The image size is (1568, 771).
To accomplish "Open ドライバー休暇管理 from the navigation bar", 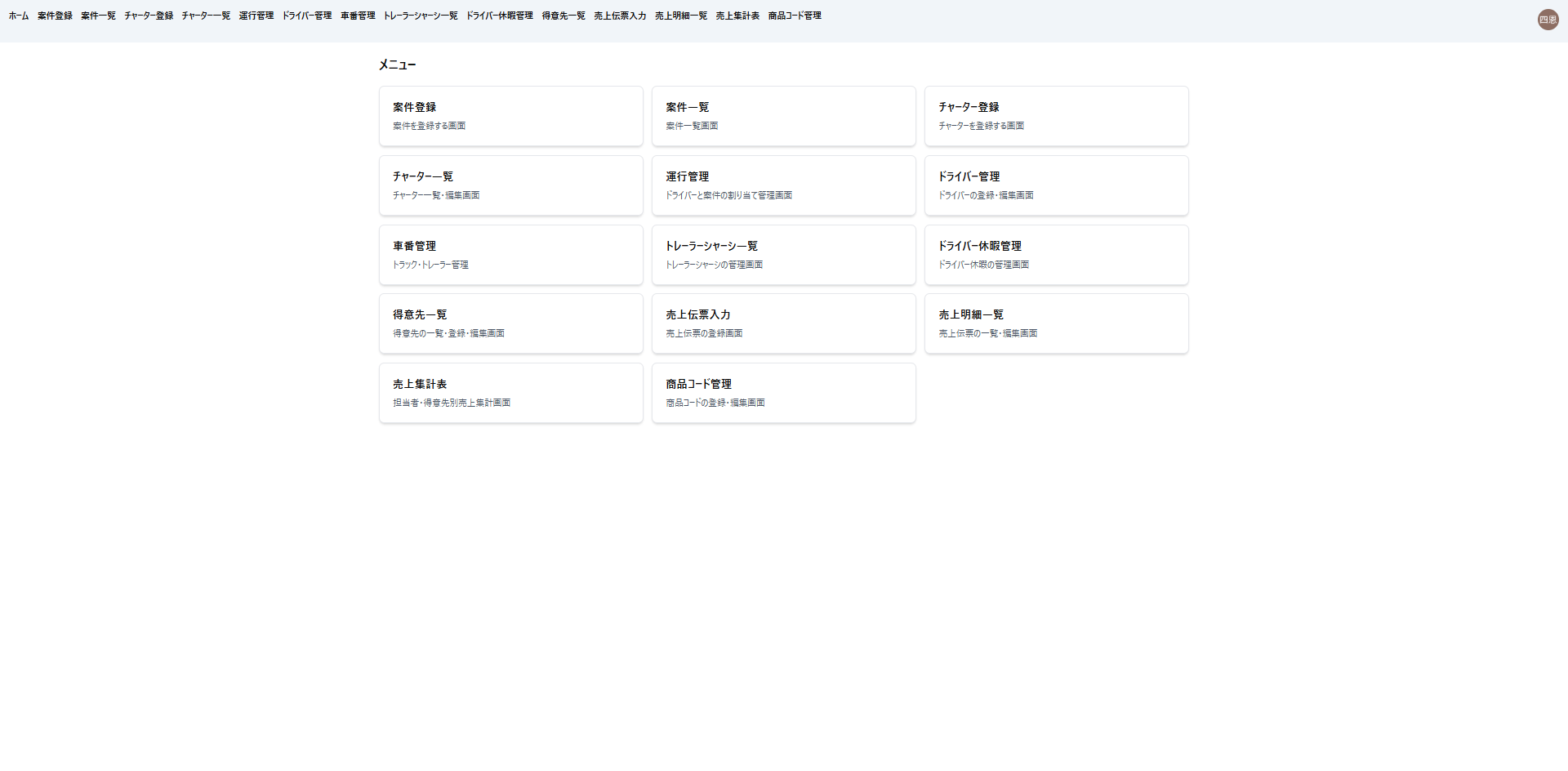I will pos(499,16).
